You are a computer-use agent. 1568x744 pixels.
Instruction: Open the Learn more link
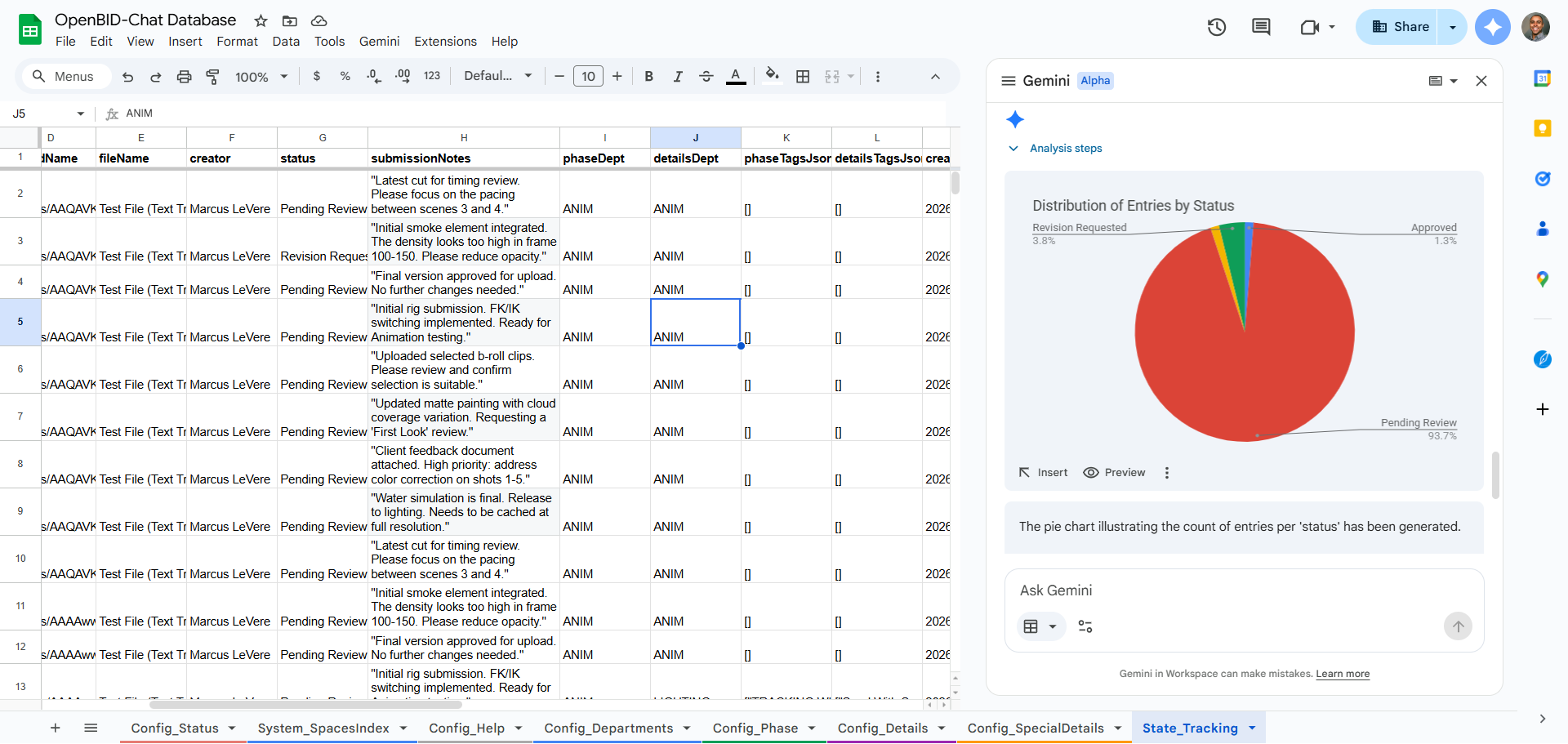1342,674
